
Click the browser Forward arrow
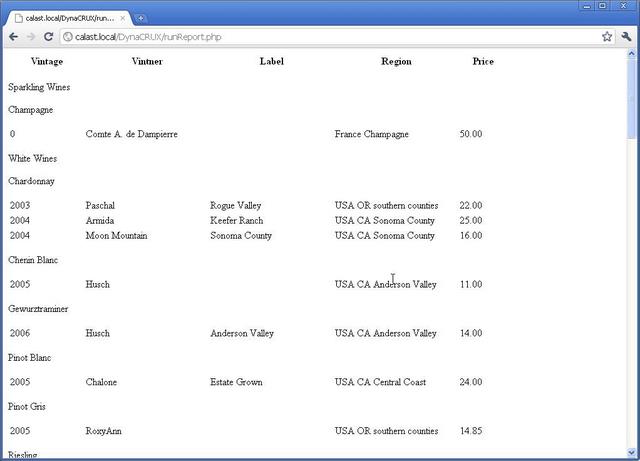pos(31,37)
